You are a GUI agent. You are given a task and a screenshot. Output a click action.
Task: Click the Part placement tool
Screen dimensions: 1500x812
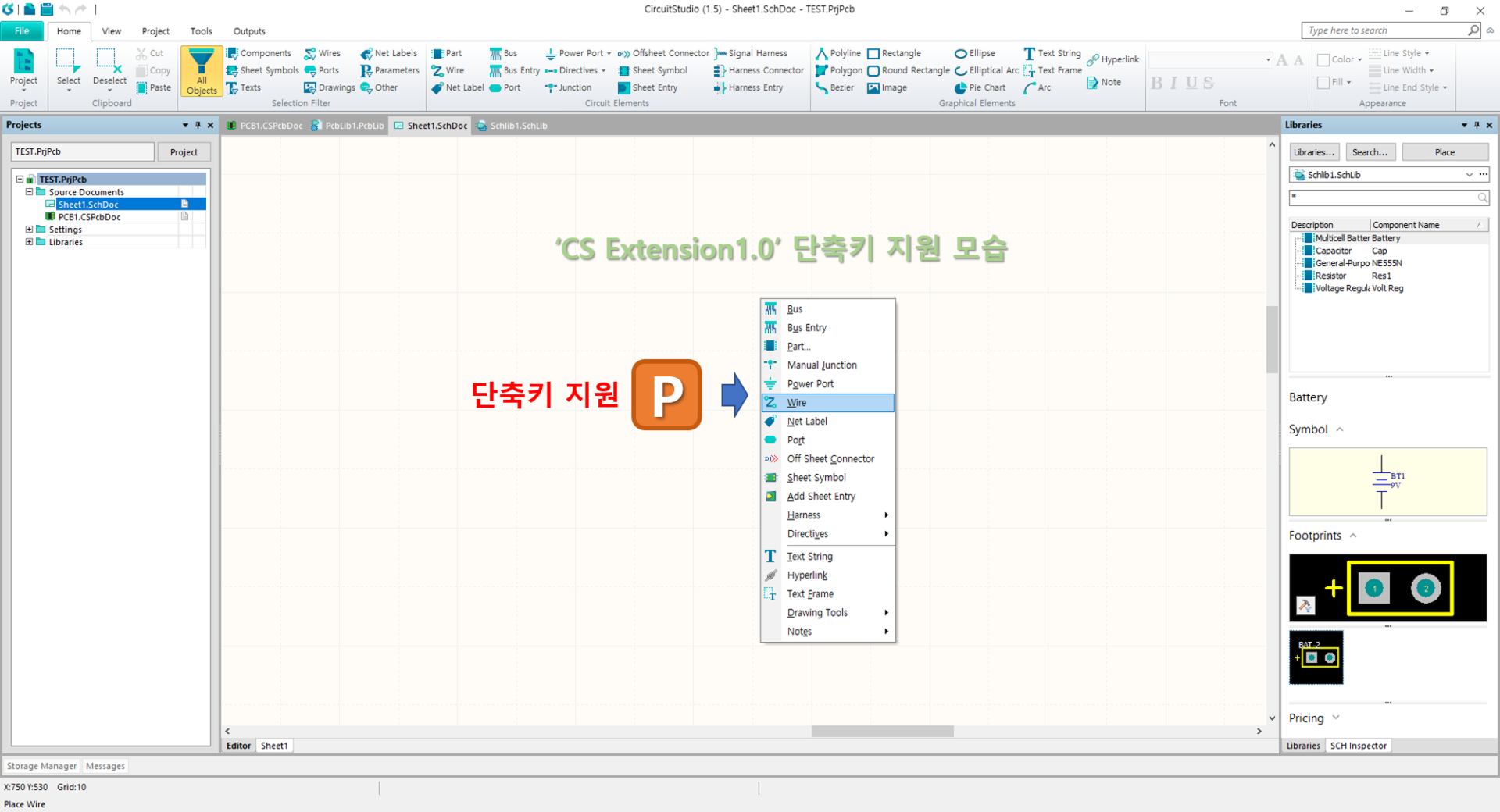(x=447, y=53)
